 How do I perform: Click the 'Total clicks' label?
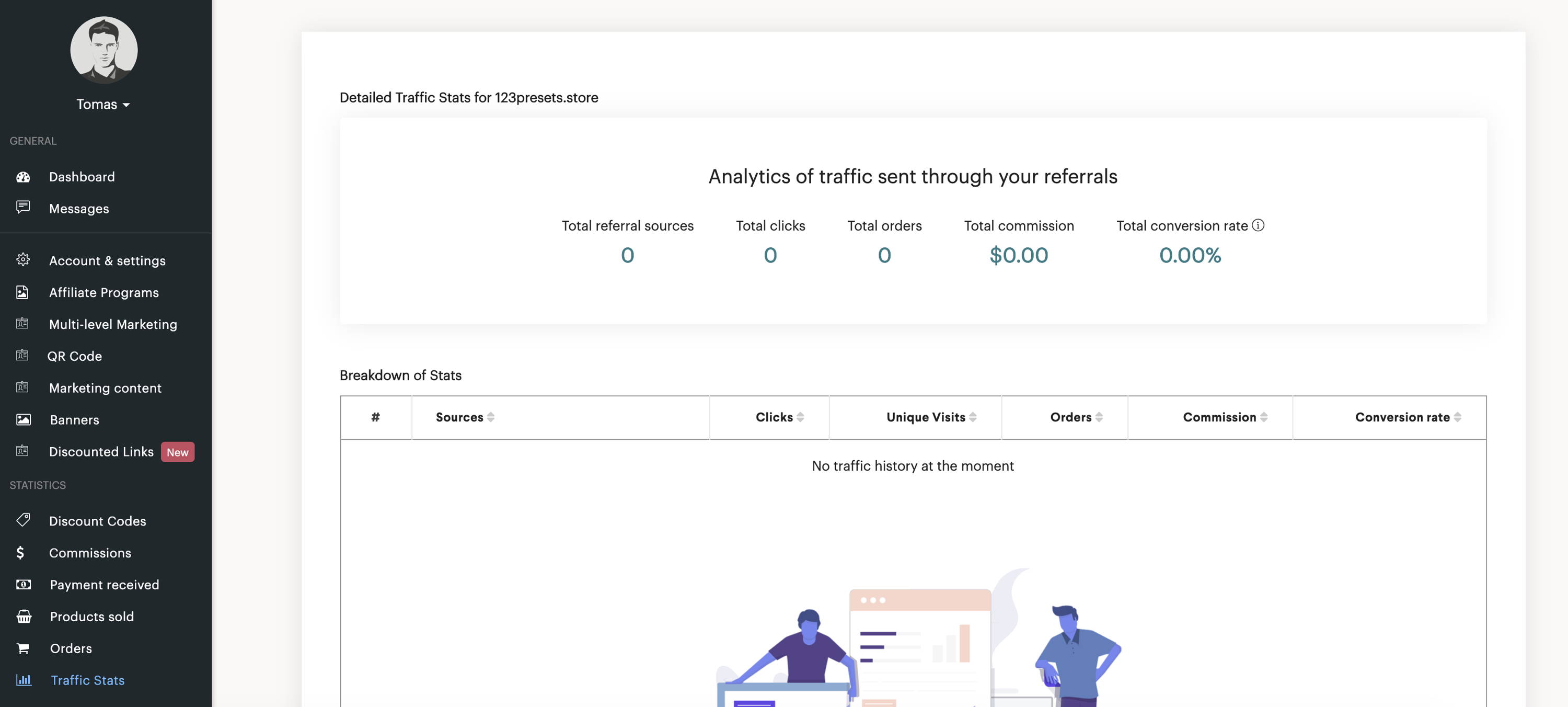click(x=770, y=226)
